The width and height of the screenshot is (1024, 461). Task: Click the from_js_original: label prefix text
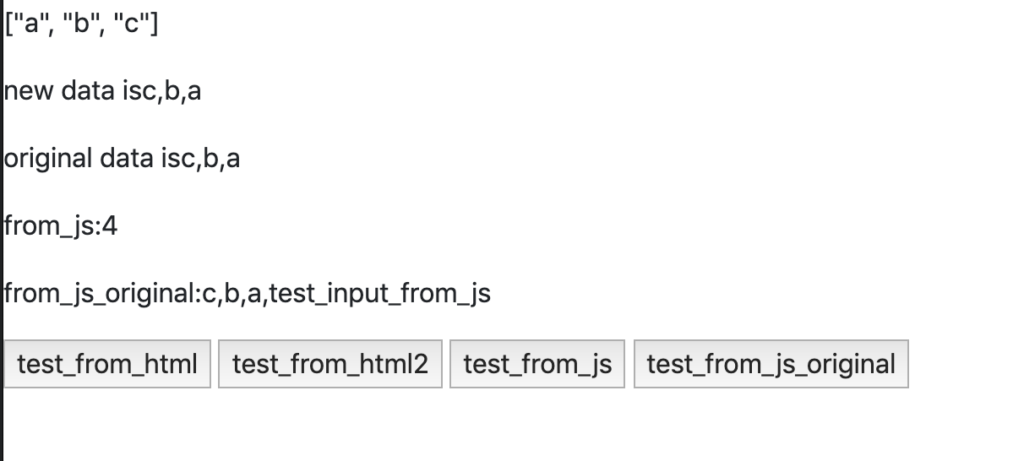(x=103, y=294)
